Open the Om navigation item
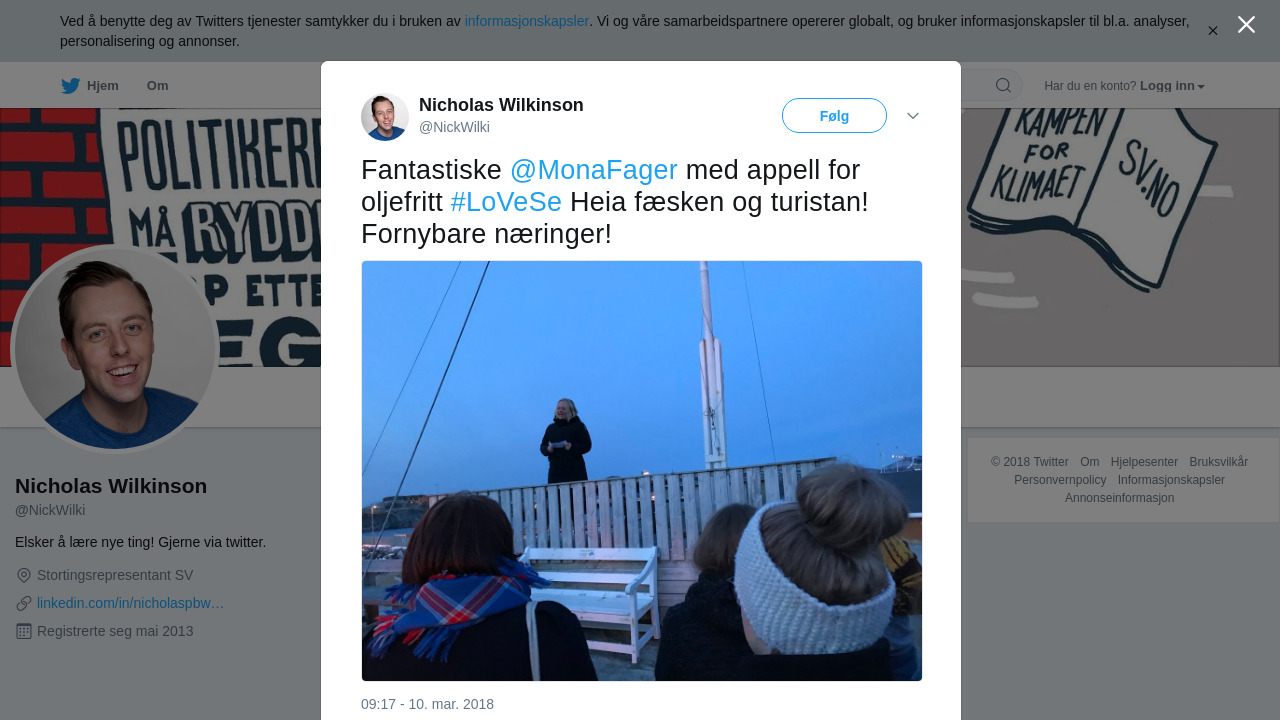 157,86
